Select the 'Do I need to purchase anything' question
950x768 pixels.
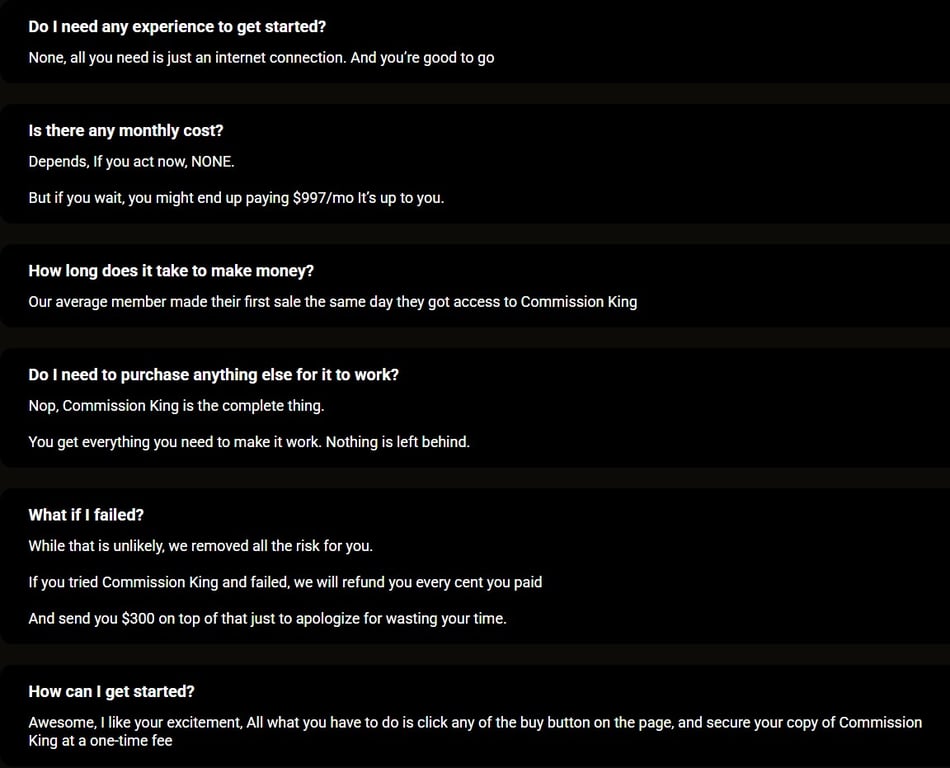pyautogui.click(x=213, y=375)
